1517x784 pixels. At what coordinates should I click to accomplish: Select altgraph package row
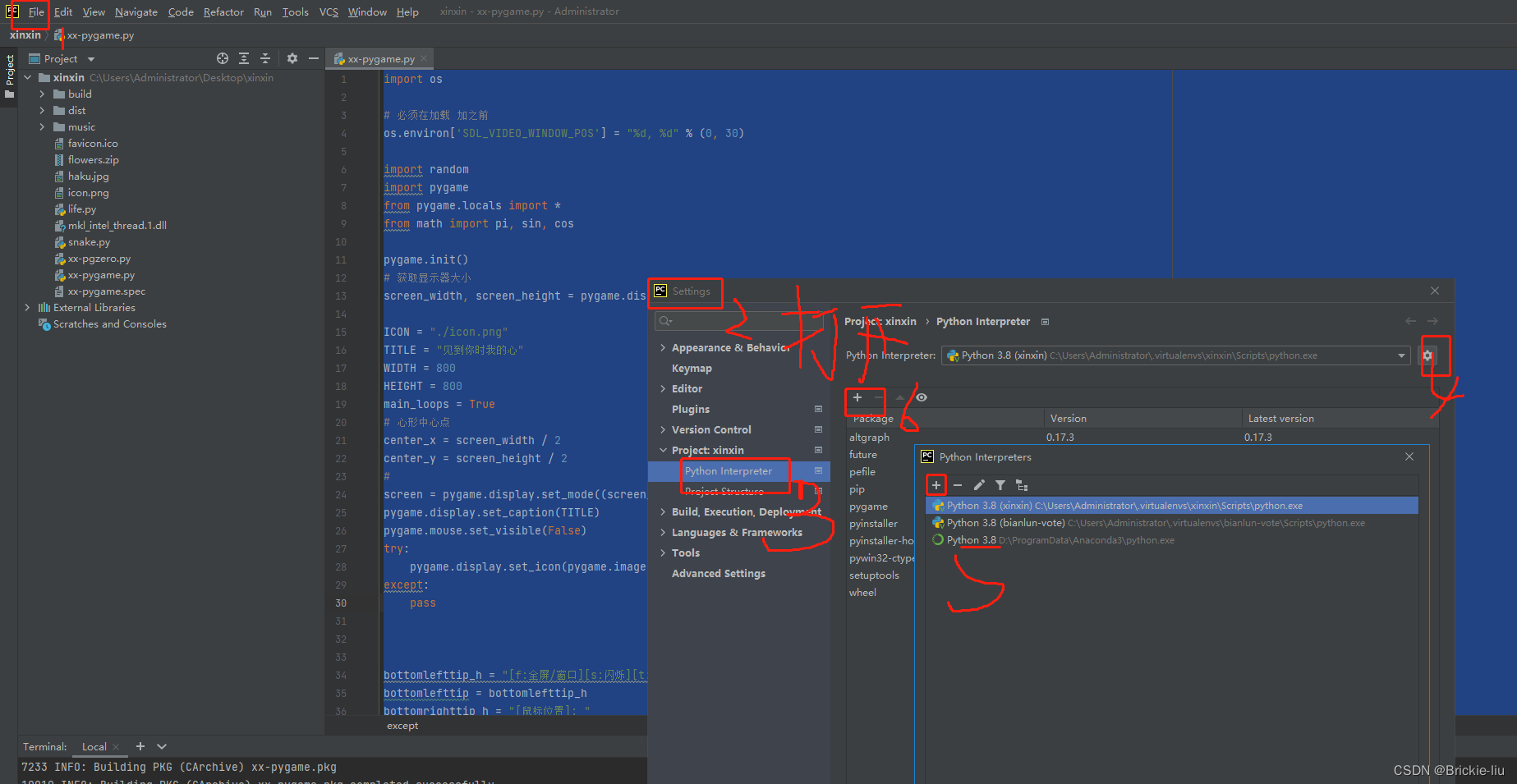coord(1142,438)
